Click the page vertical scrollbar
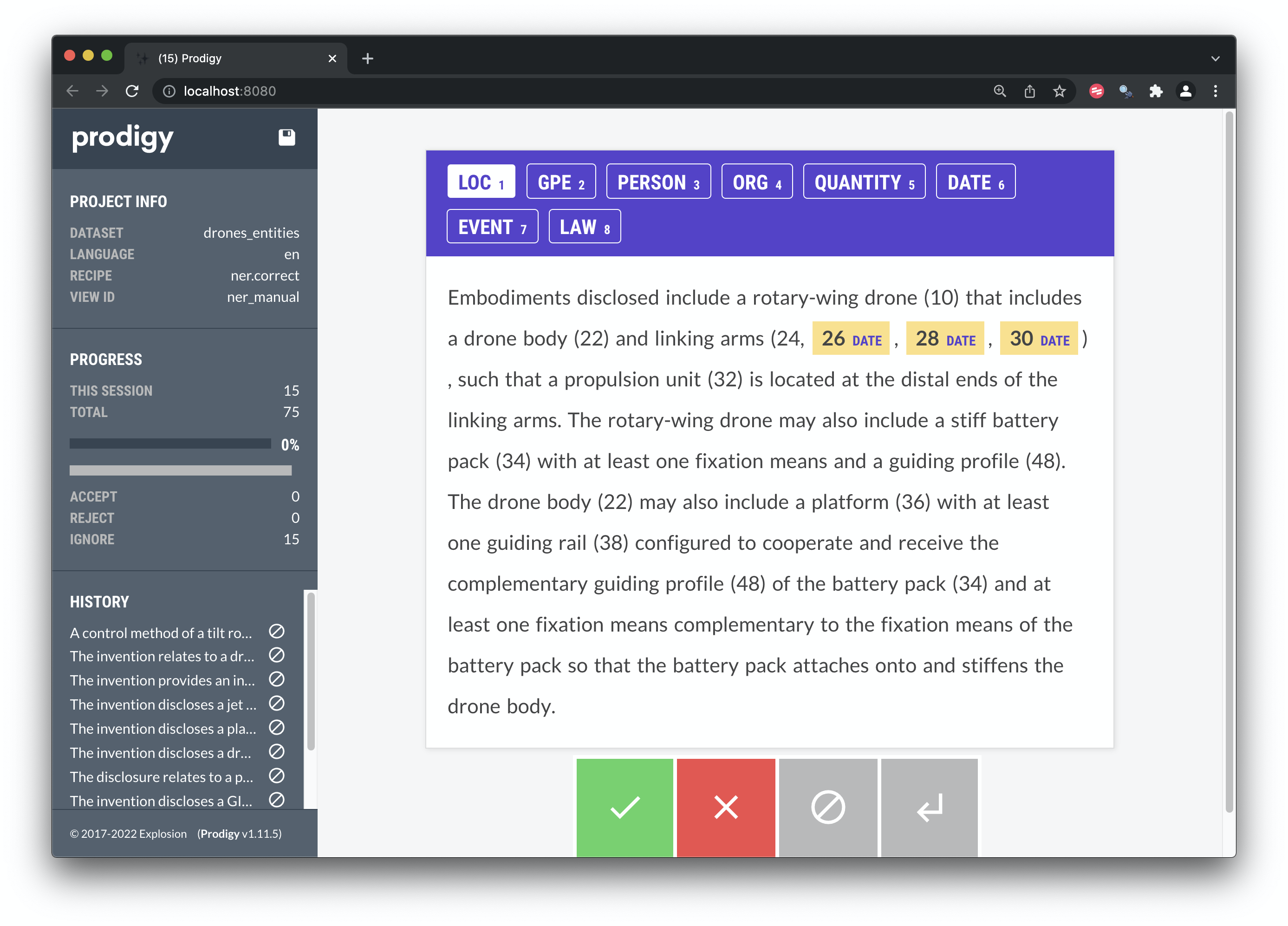This screenshot has width=1288, height=926. click(1229, 461)
